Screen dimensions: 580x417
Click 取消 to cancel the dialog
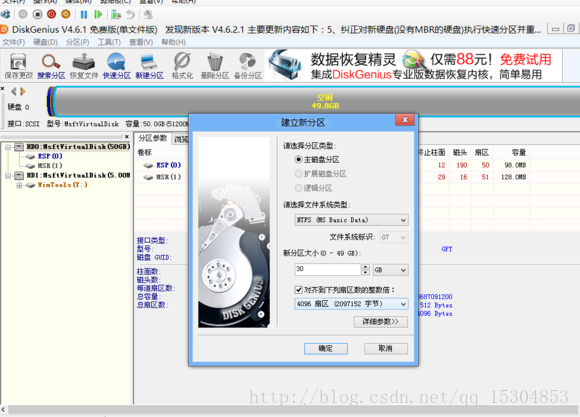click(386, 348)
